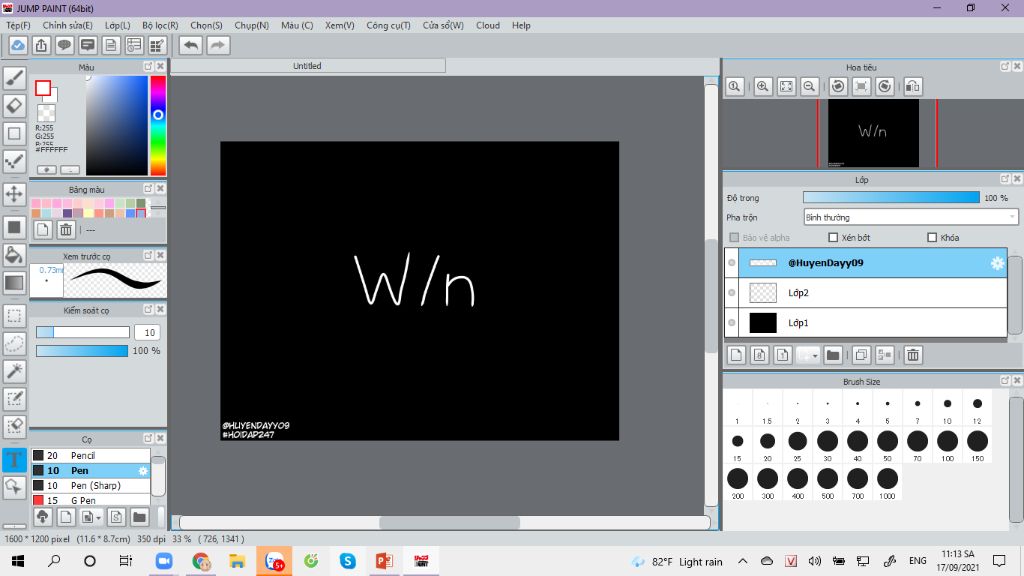Select the Eraser tool

(x=14, y=106)
